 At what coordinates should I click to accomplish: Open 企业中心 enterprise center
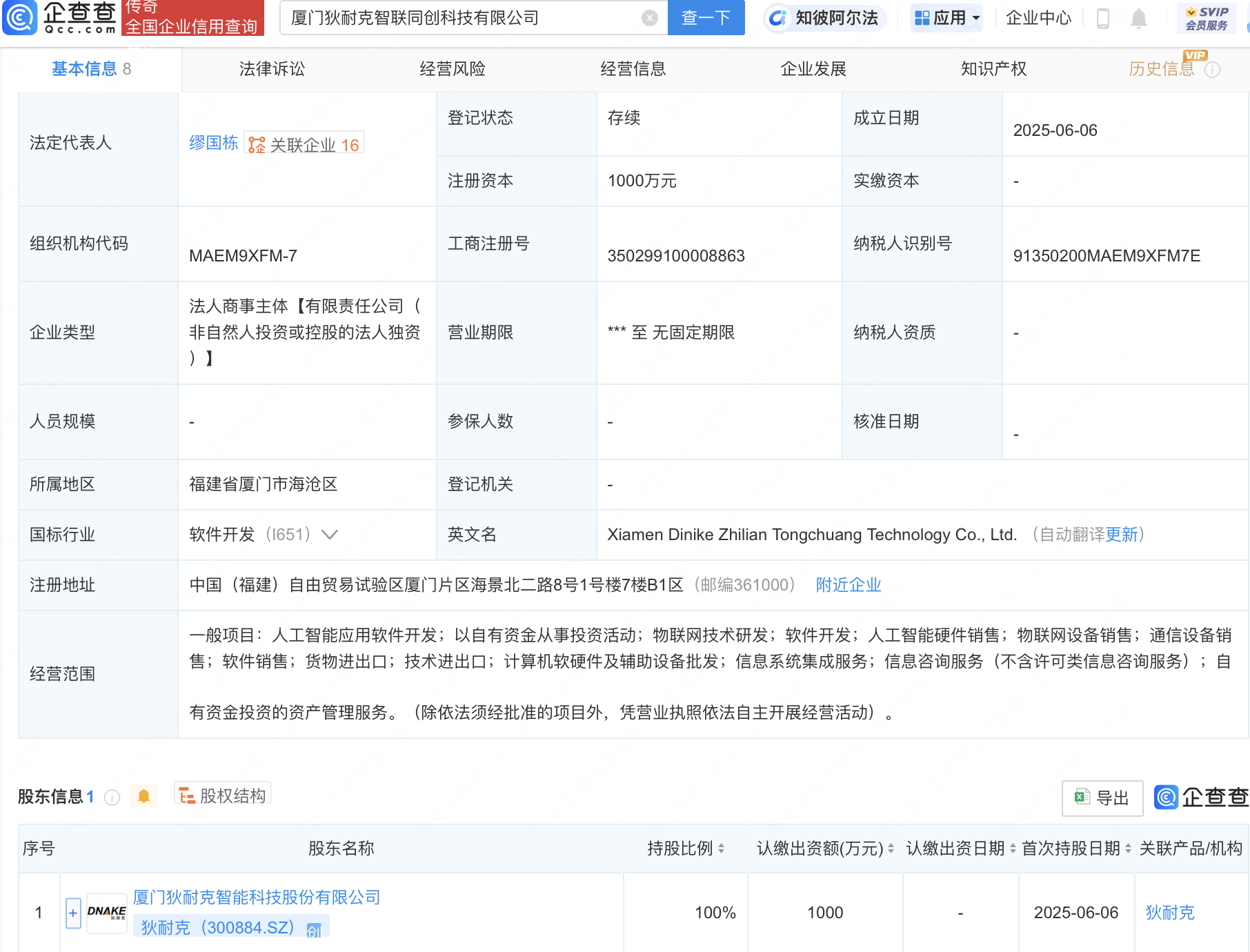(x=1039, y=18)
